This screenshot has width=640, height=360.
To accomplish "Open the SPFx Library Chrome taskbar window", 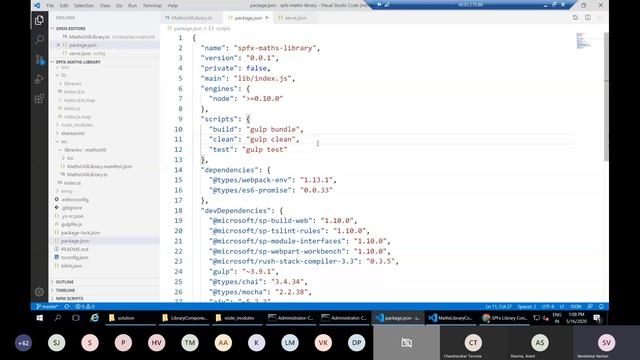I will point(505,318).
